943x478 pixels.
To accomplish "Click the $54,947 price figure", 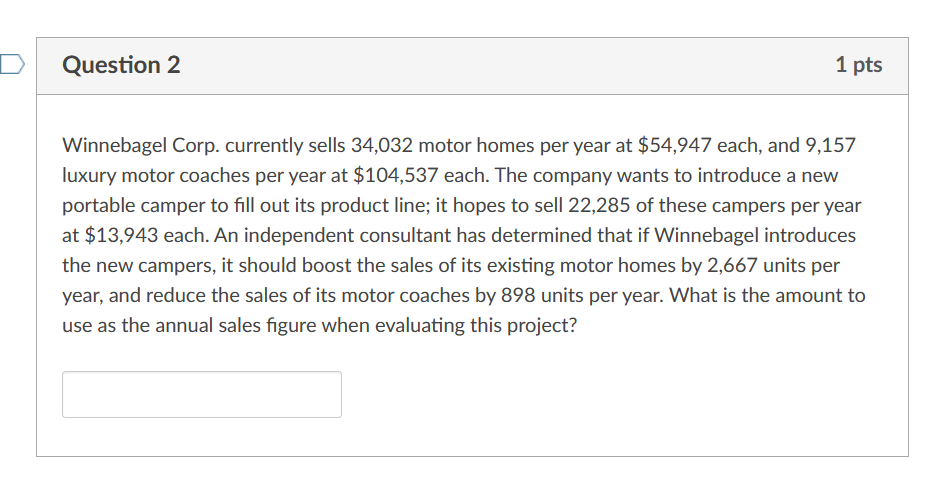I will click(674, 146).
